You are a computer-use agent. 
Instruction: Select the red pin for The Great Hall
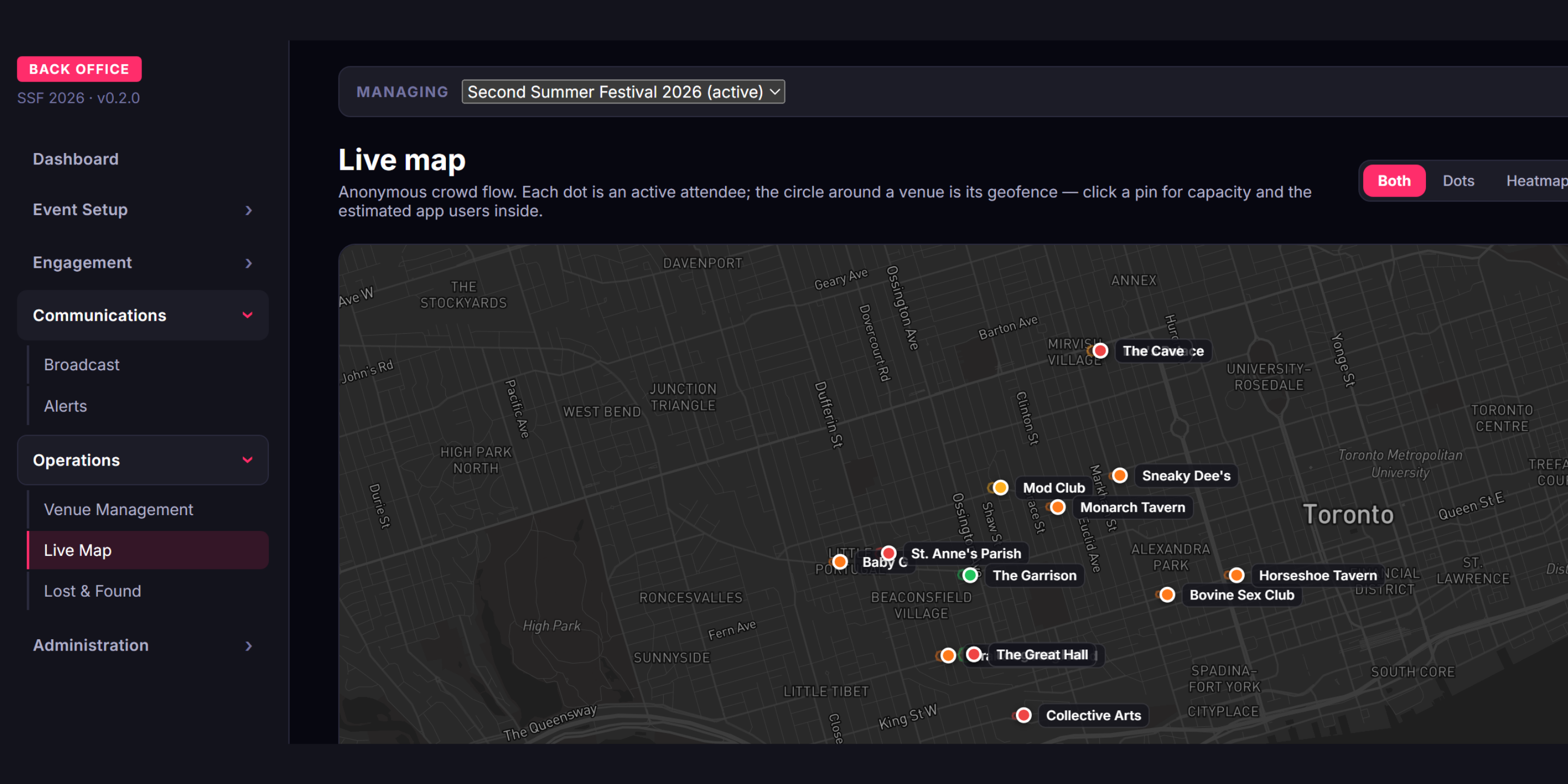coord(973,654)
